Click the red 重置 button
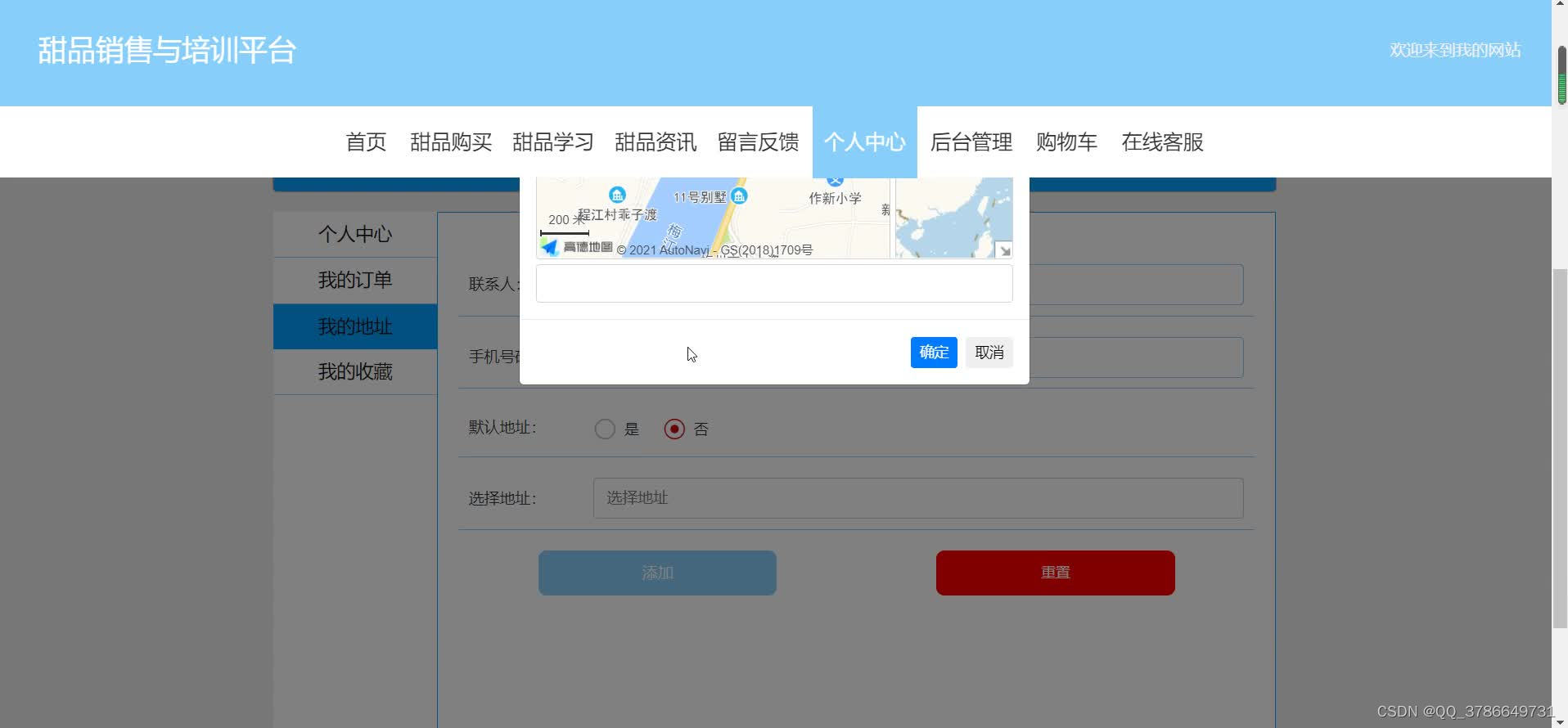The width and height of the screenshot is (1568, 728). [x=1056, y=573]
